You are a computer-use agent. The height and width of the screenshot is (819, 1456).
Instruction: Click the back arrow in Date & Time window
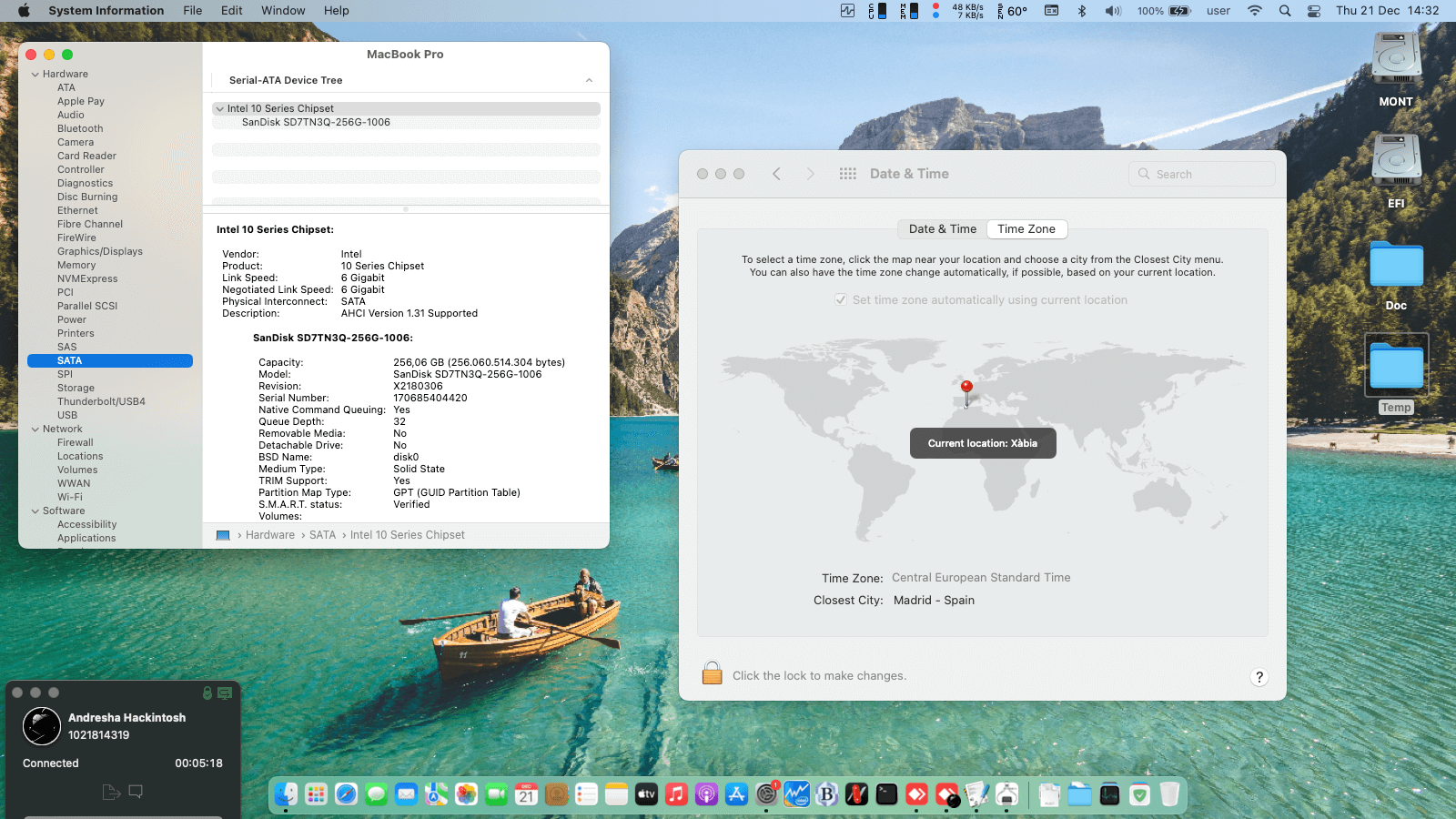pyautogui.click(x=776, y=174)
